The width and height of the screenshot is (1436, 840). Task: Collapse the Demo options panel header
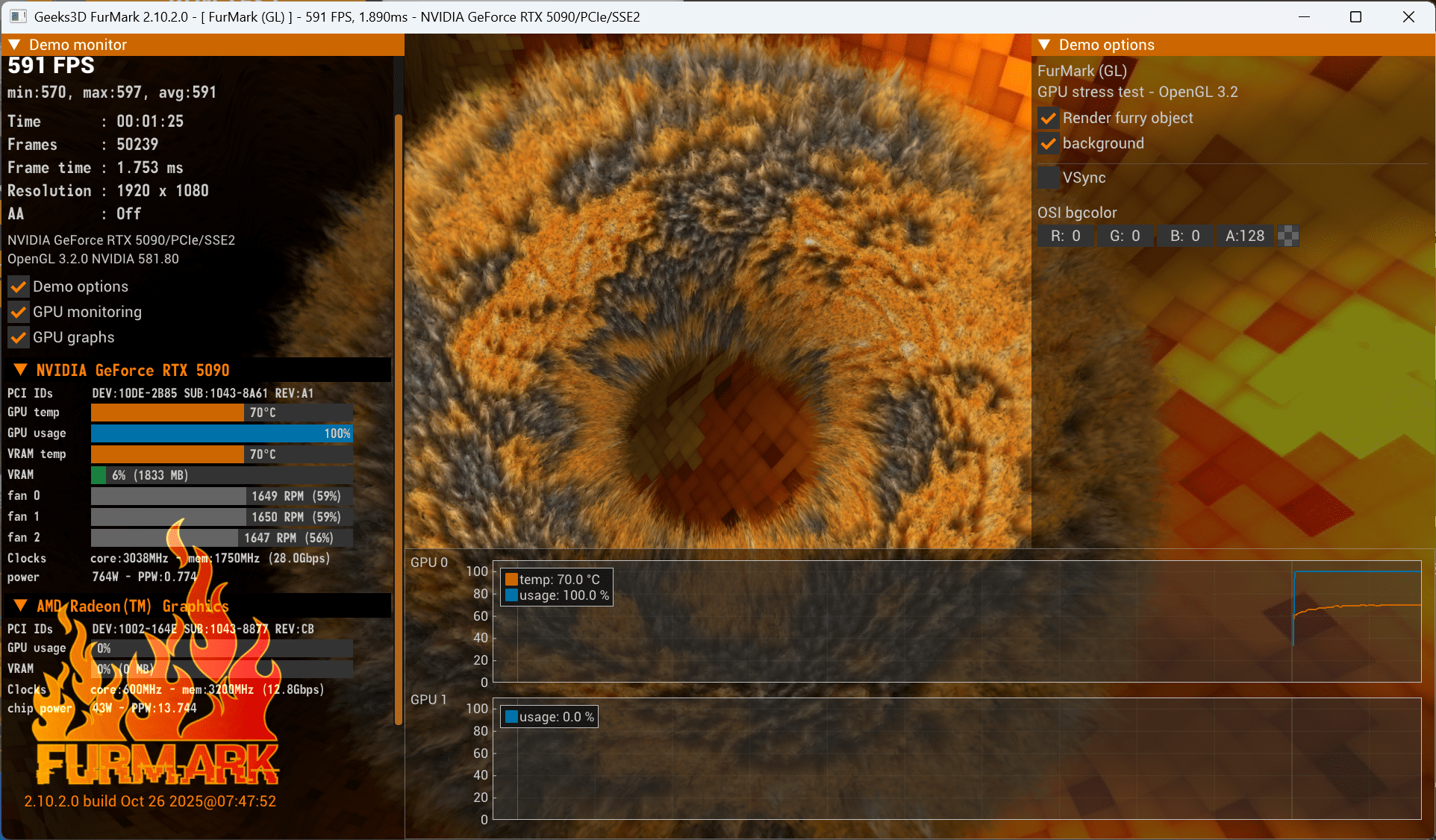pos(1044,45)
